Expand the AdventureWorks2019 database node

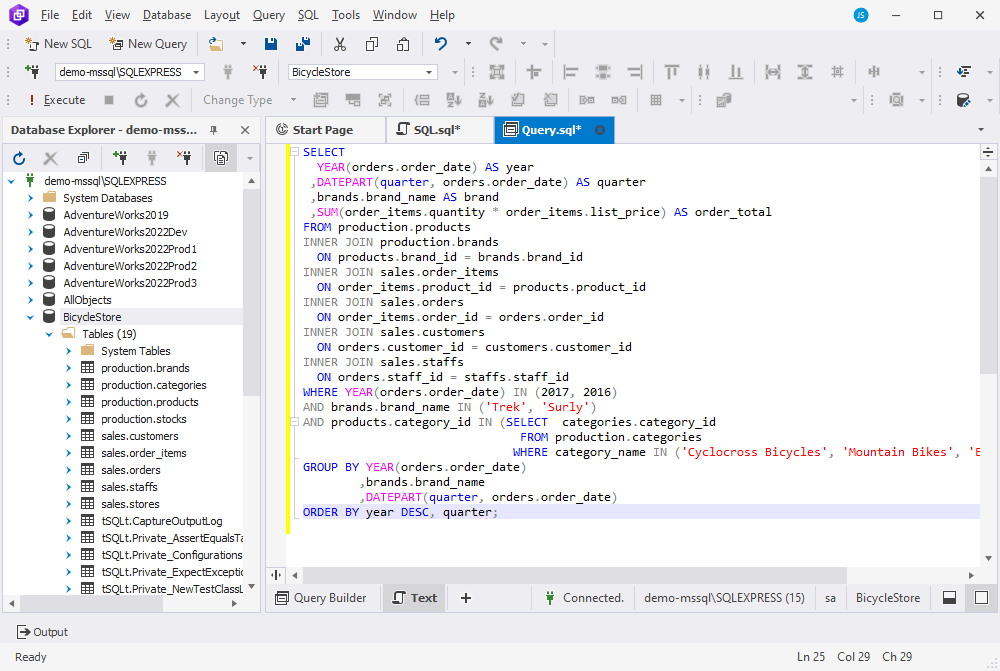(30, 215)
